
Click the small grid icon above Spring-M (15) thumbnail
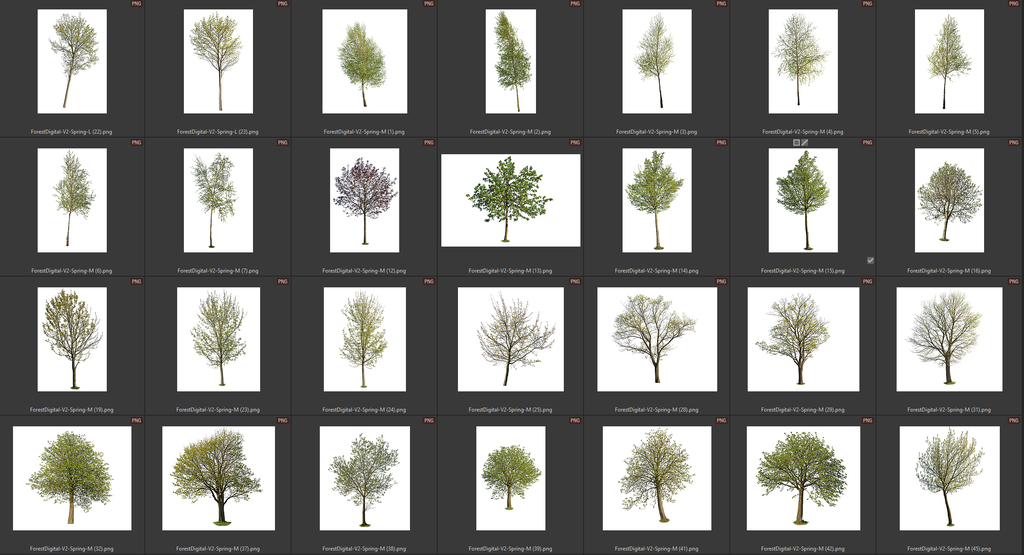(796, 143)
